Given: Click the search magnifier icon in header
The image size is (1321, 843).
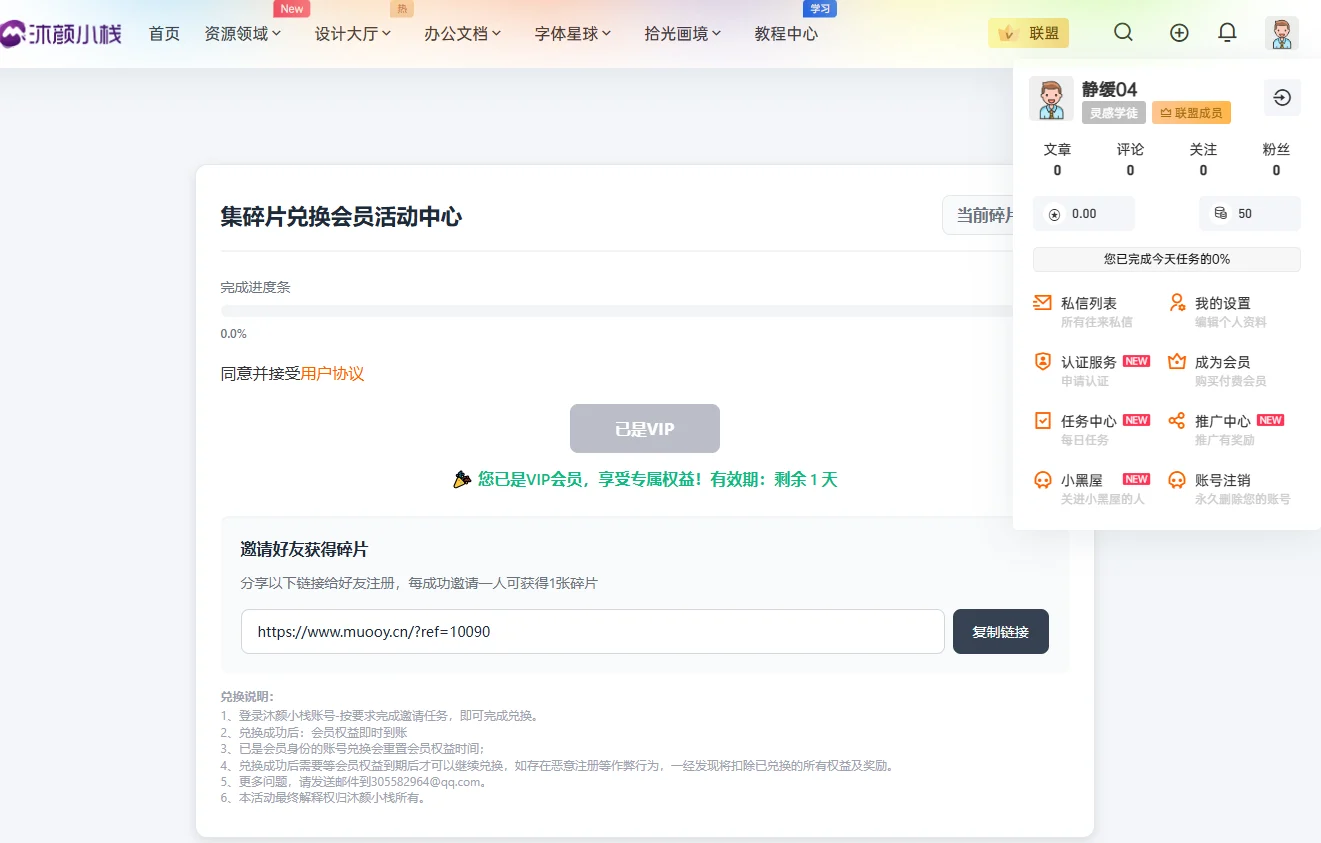Looking at the screenshot, I should (x=1123, y=32).
